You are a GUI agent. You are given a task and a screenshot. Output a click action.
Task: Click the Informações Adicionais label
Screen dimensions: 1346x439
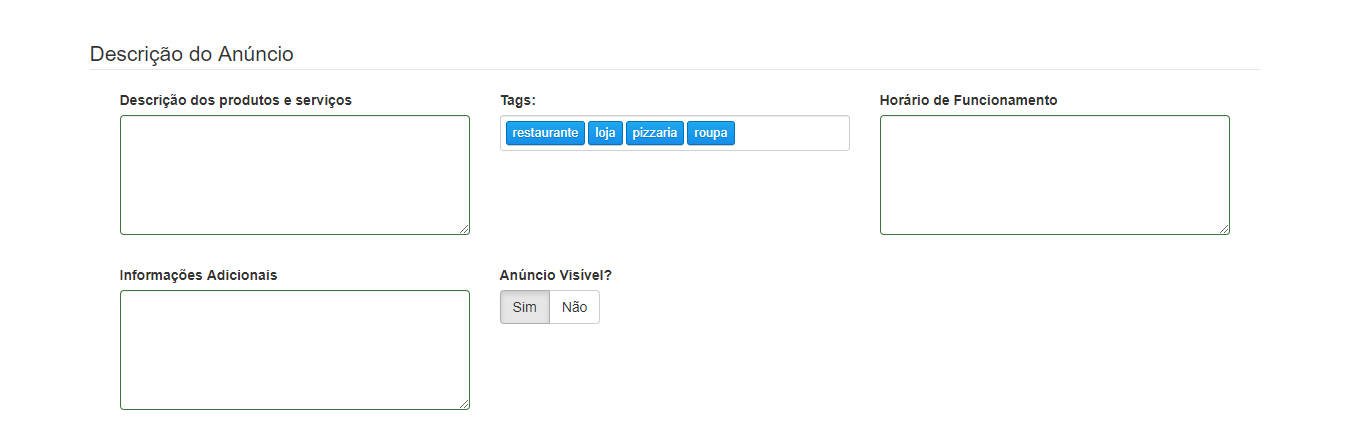coord(199,275)
